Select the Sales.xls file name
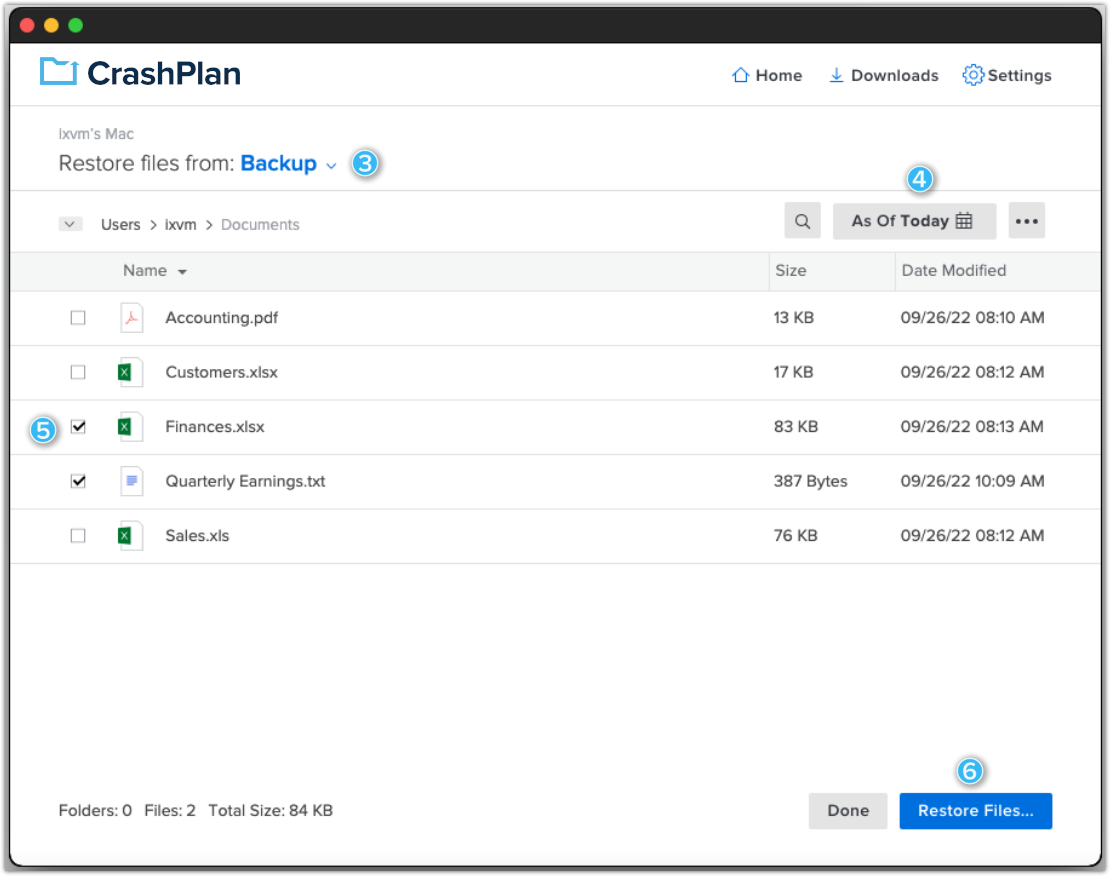The height and width of the screenshot is (876, 1110). coord(197,536)
